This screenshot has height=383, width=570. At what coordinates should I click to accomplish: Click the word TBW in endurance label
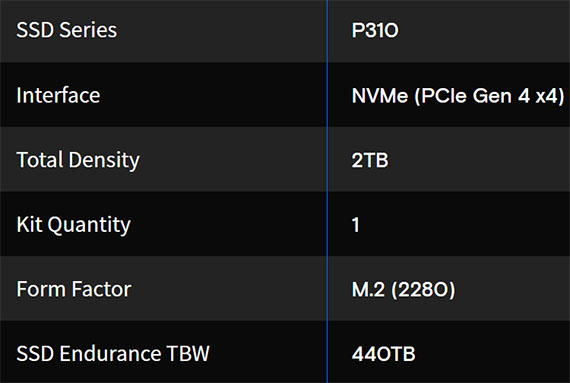coord(188,354)
